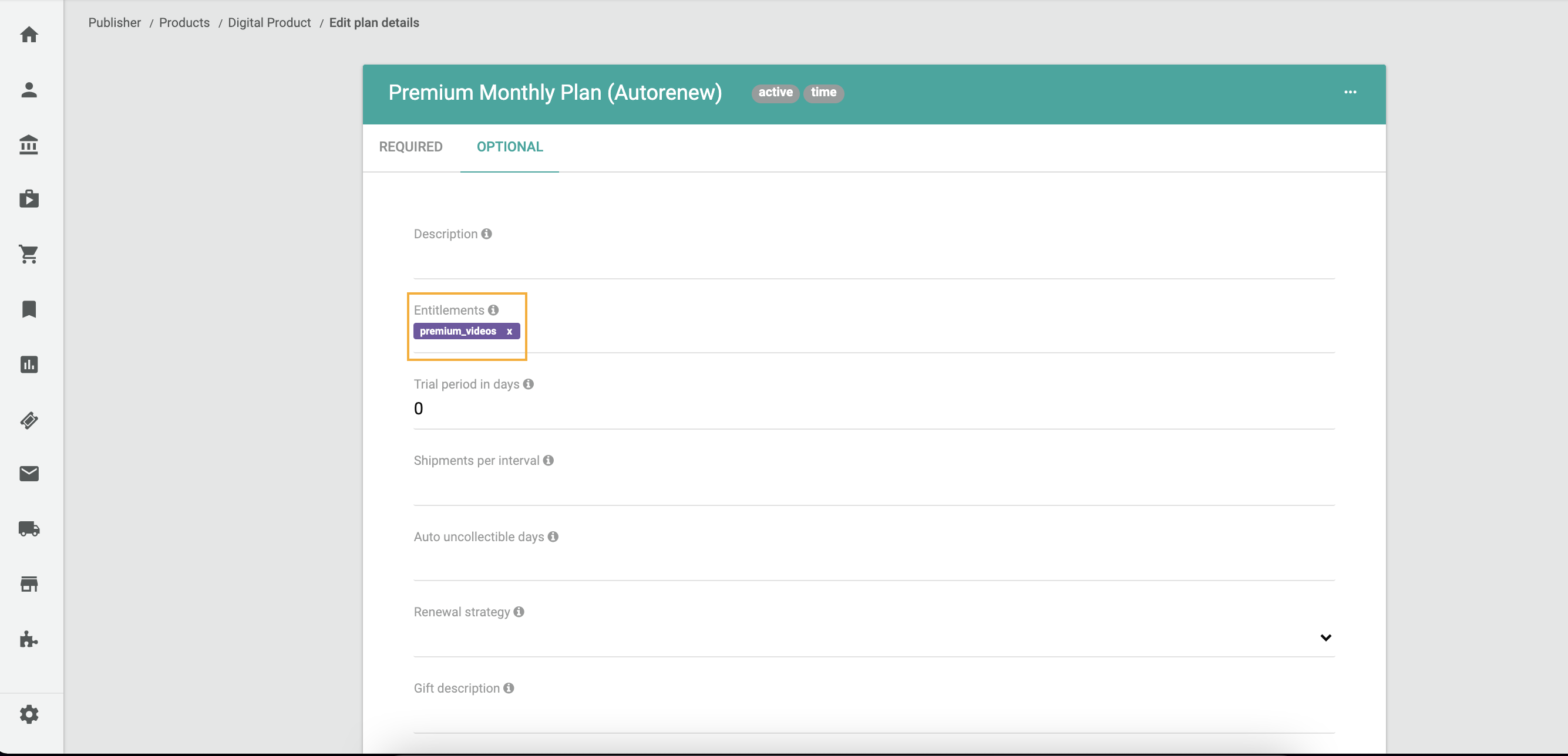Open the puzzle piece plugins icon

tap(29, 639)
